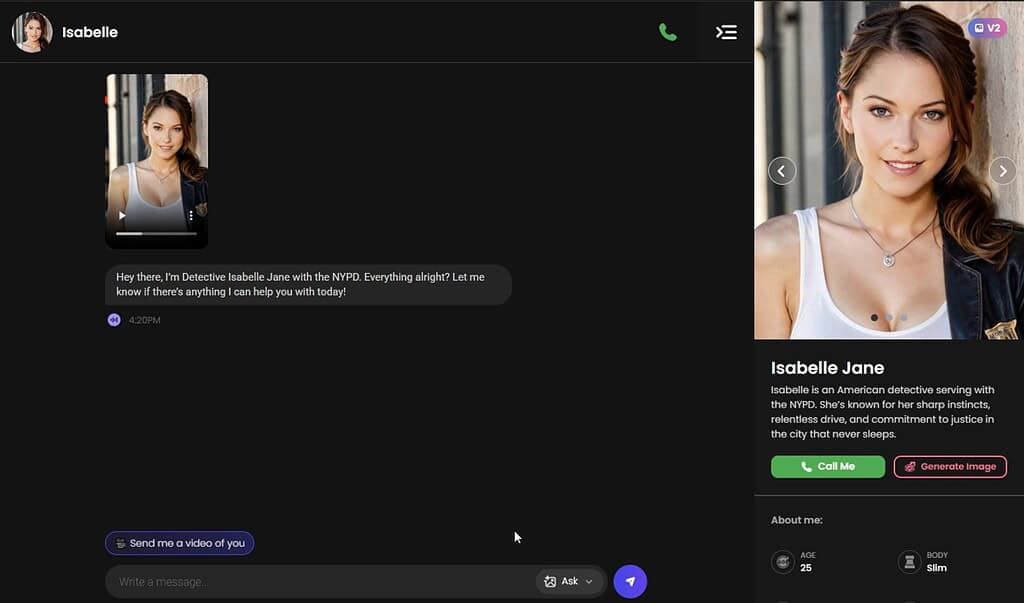Choose the "Send me a video of you" suggestion
Image resolution: width=1024 pixels, height=603 pixels.
click(x=180, y=543)
